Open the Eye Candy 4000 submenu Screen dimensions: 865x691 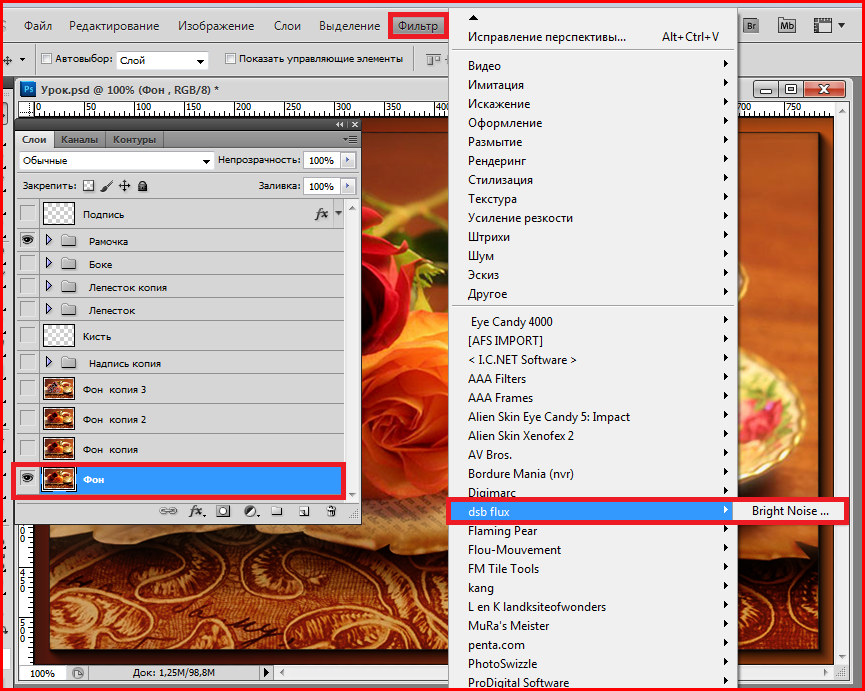coord(594,322)
